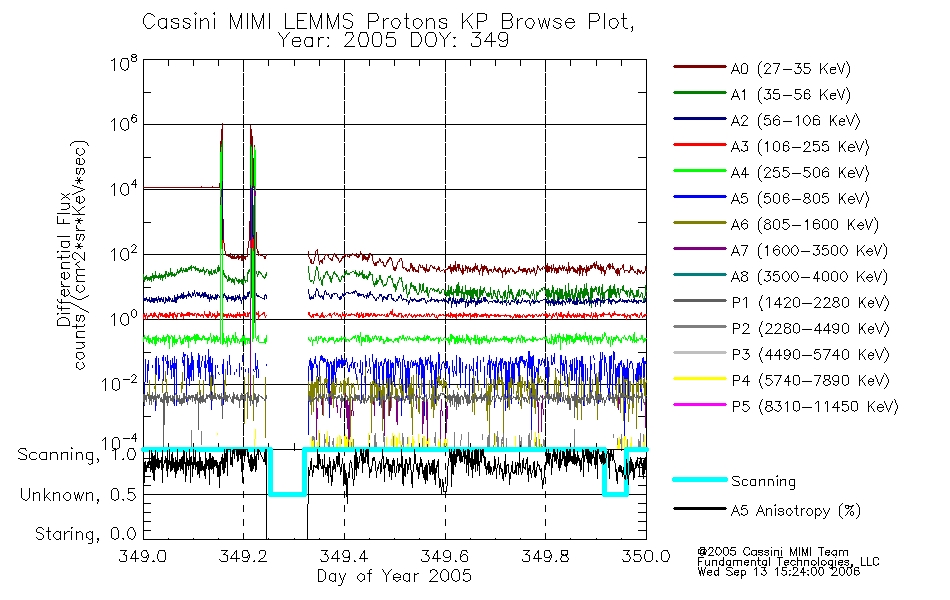This screenshot has height=600, width=950.
Task: Click the bright green A4 legend line
Action: 699,171
